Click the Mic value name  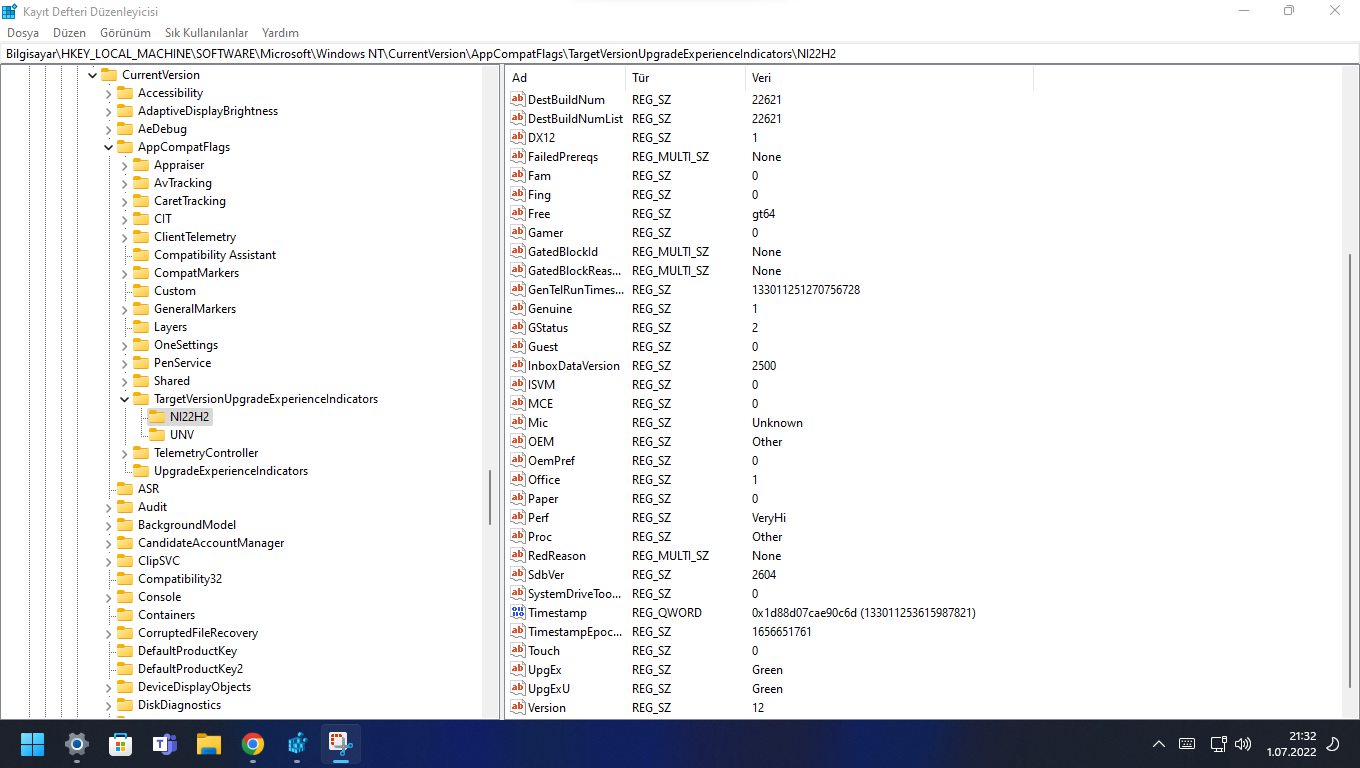pos(538,423)
